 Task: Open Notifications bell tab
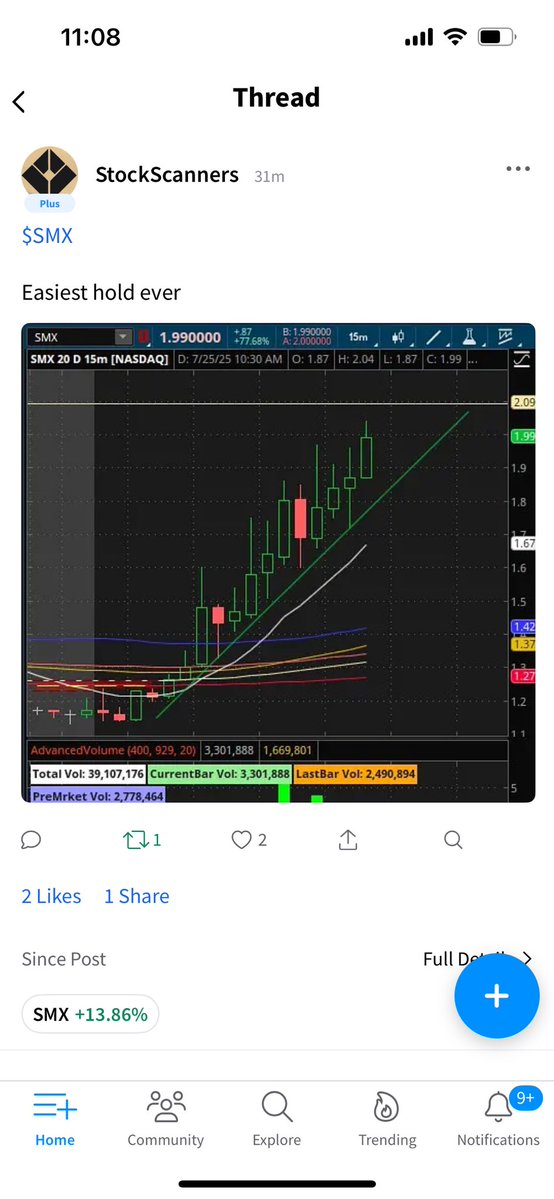pos(498,1119)
